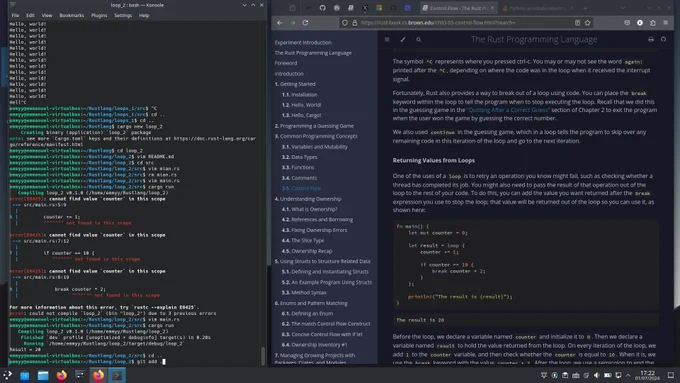The height and width of the screenshot is (383, 680).
Task: Open the book's GitHub repository icon
Action: point(664,39)
